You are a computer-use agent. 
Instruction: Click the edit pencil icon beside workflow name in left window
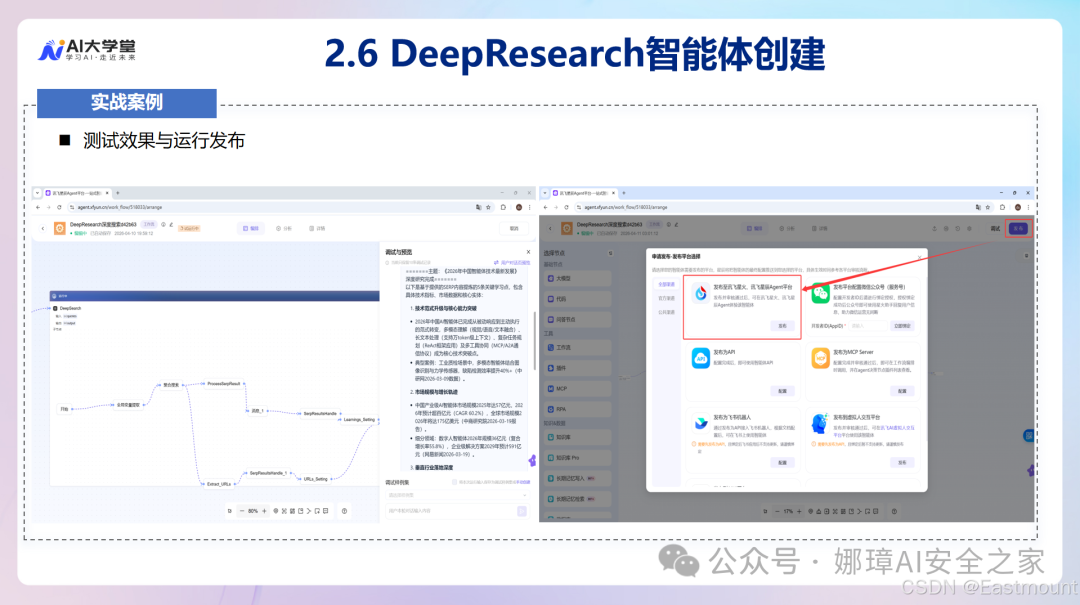coord(171,225)
